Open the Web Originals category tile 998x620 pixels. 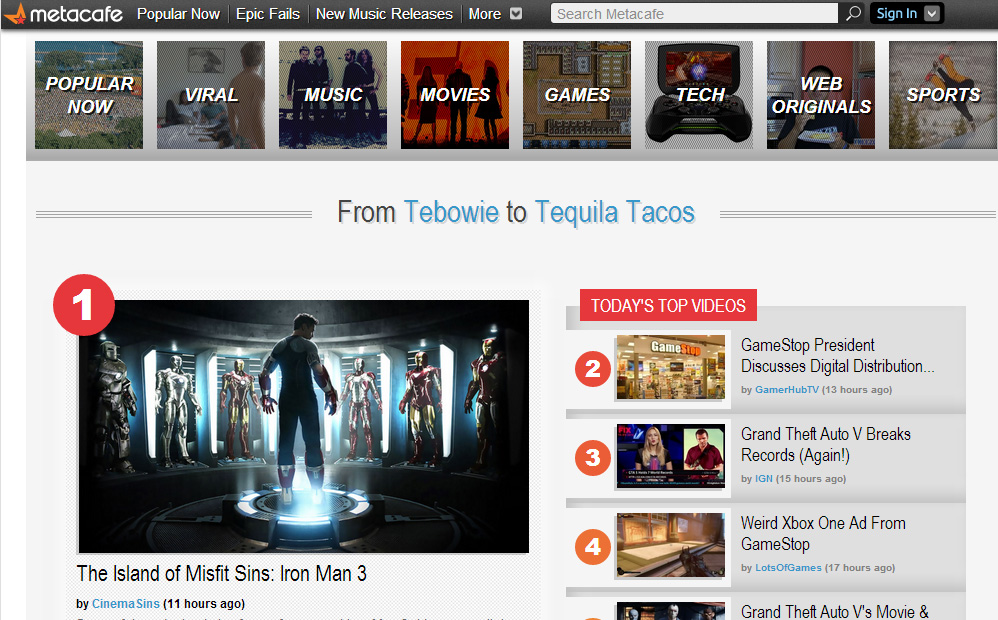coord(821,95)
